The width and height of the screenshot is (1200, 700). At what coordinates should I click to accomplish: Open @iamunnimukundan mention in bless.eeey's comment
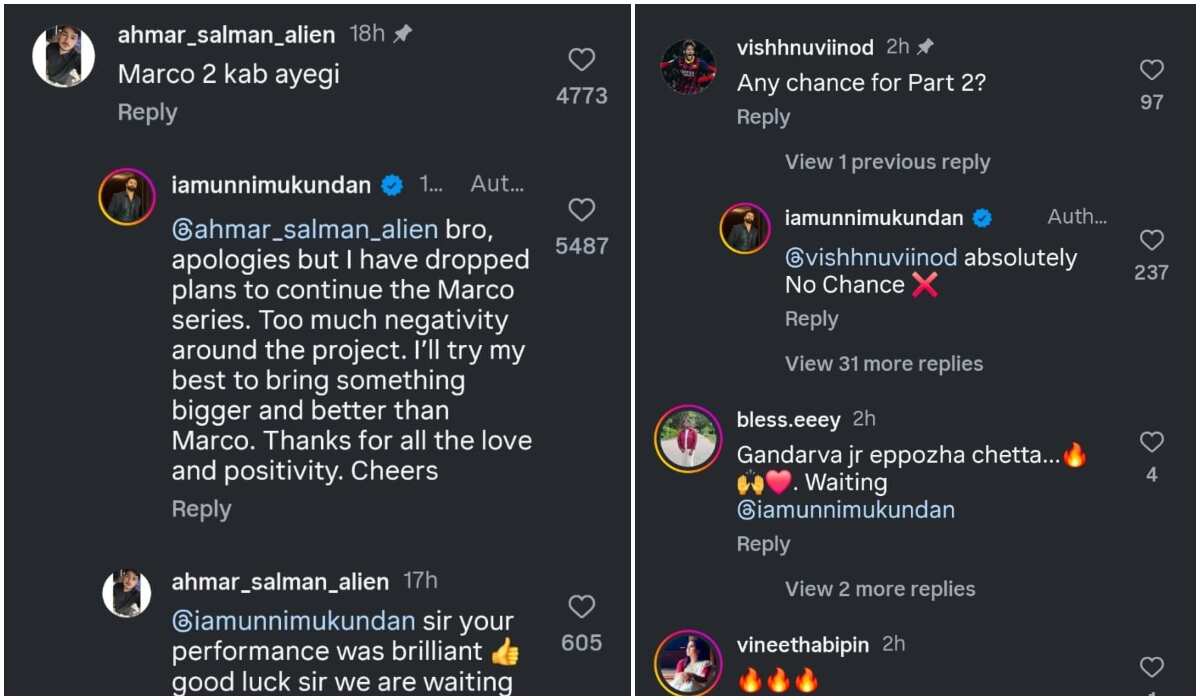(x=845, y=510)
